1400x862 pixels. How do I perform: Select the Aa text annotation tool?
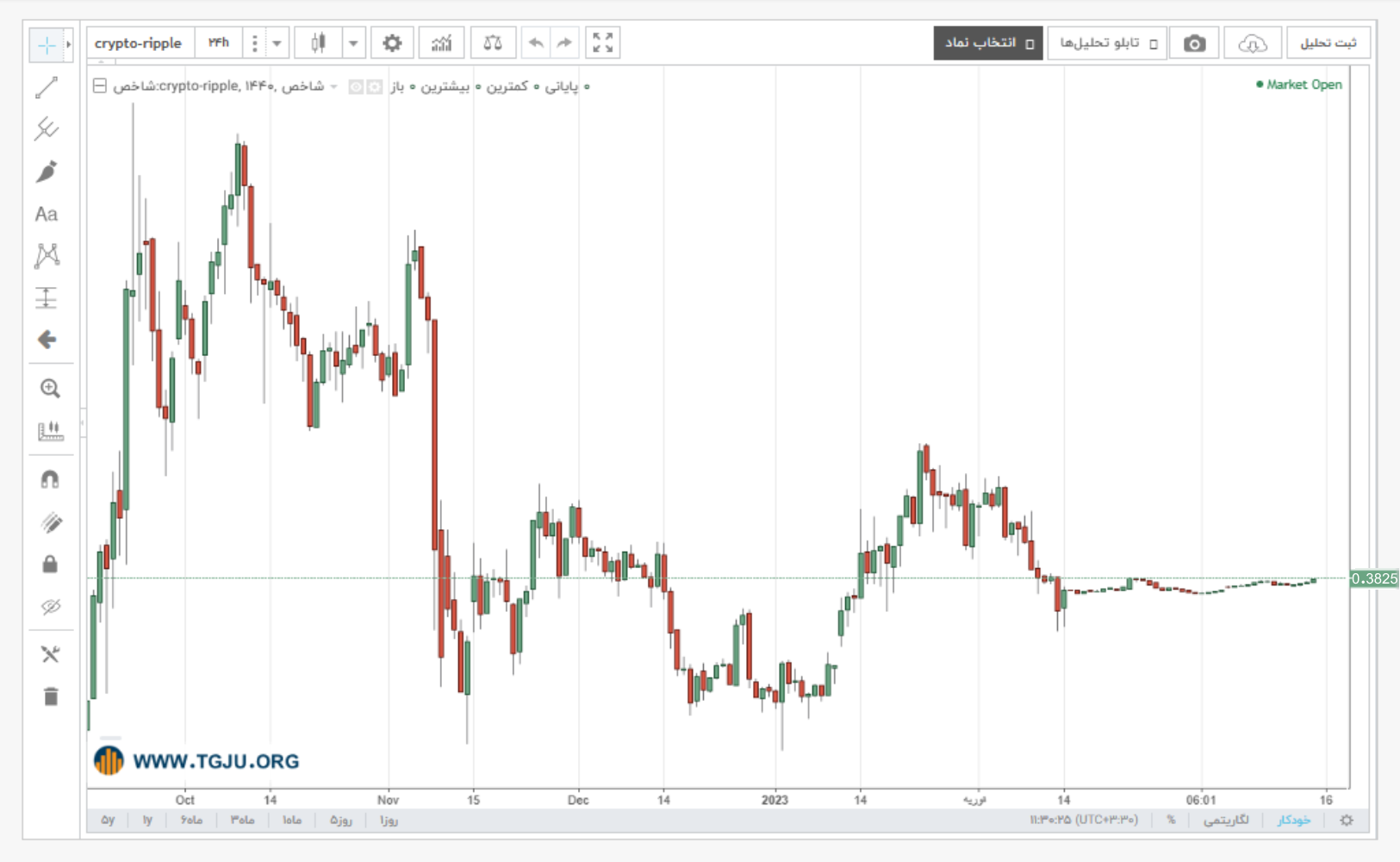[x=47, y=214]
